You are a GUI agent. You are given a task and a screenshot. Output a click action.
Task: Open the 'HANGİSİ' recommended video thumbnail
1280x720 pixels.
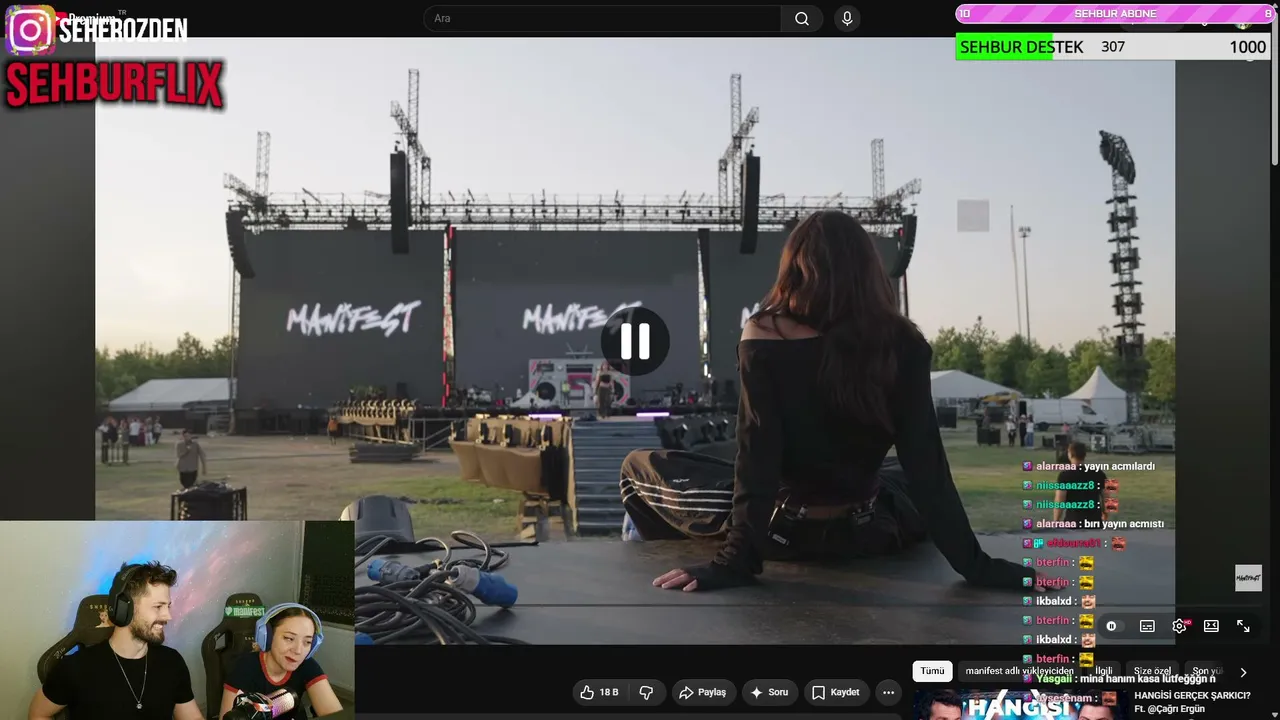1020,704
